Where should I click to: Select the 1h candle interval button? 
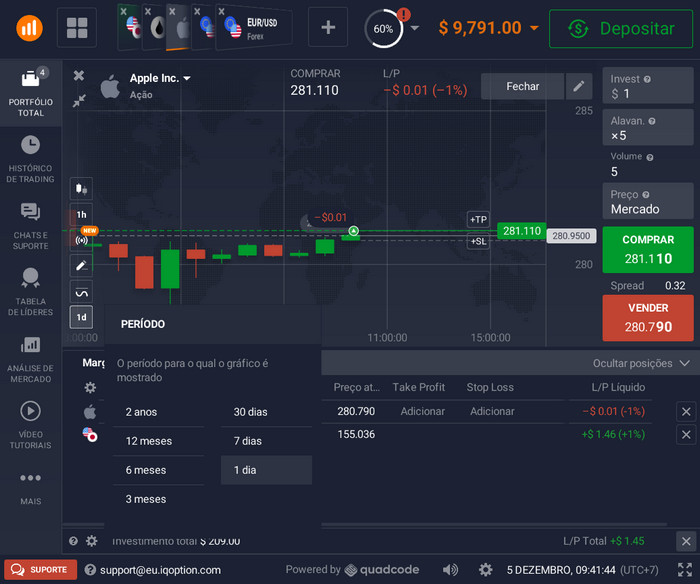click(x=81, y=215)
